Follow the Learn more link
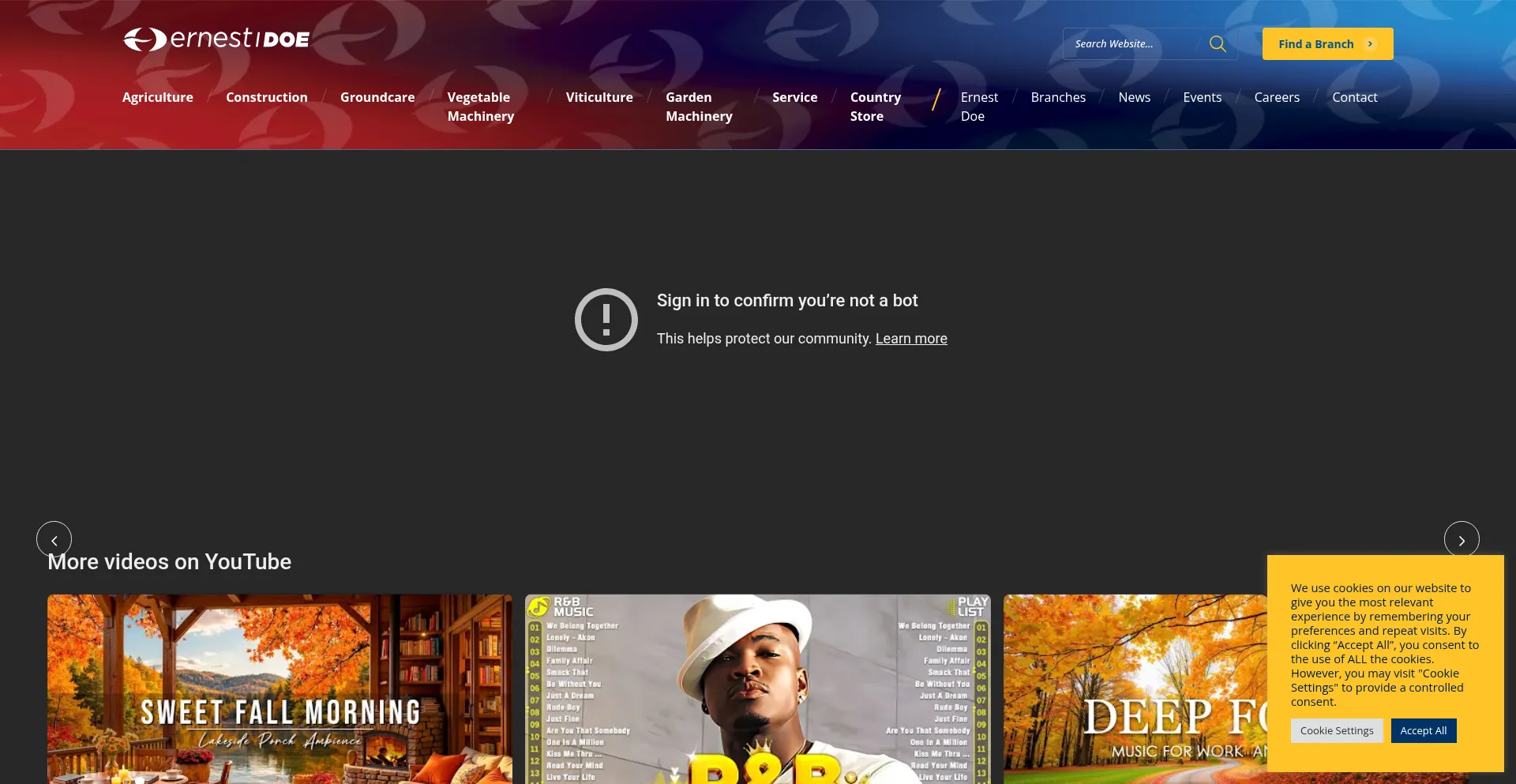The width and height of the screenshot is (1516, 784). (910, 339)
